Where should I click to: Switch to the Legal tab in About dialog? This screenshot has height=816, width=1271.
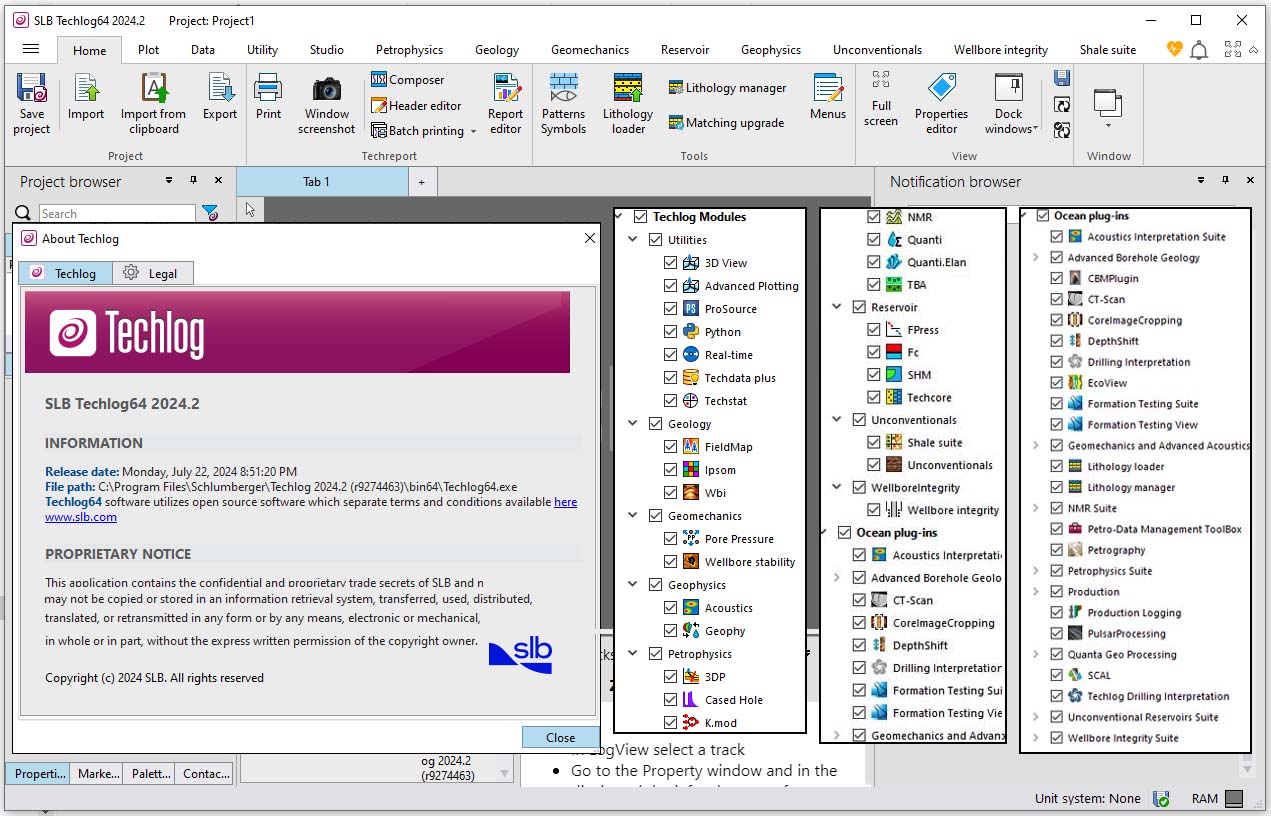151,273
